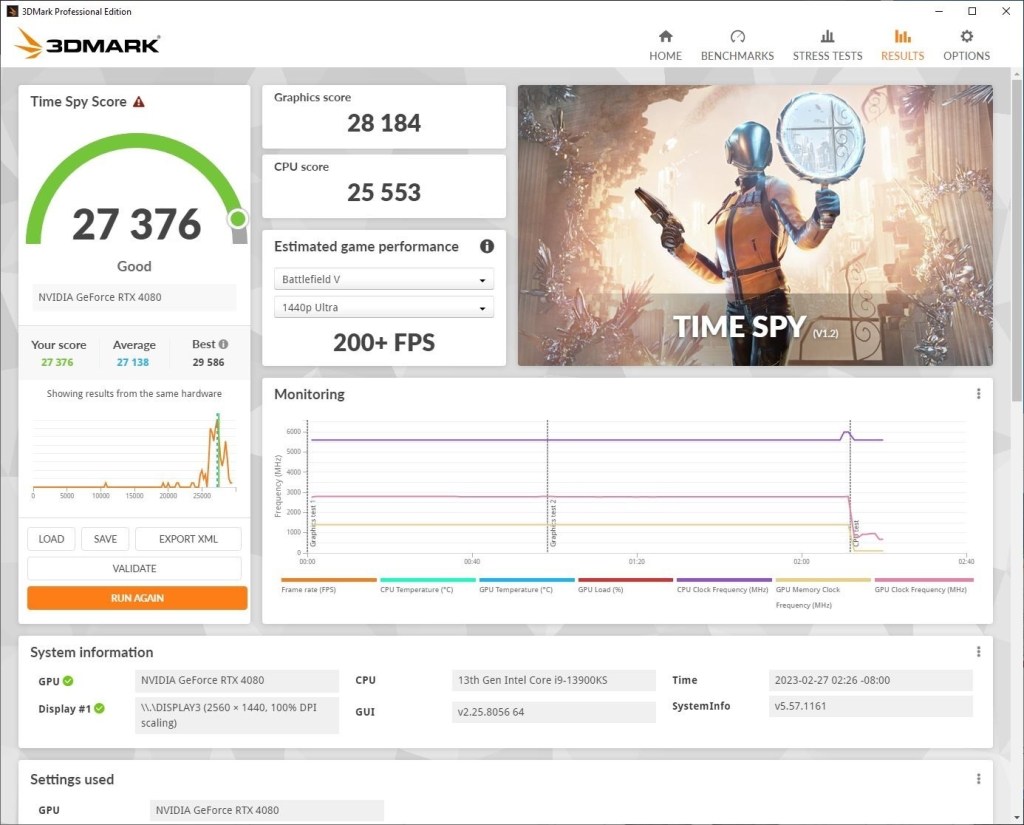
Task: Toggle the GPU Load (%) legend swatch
Action: coord(626,579)
